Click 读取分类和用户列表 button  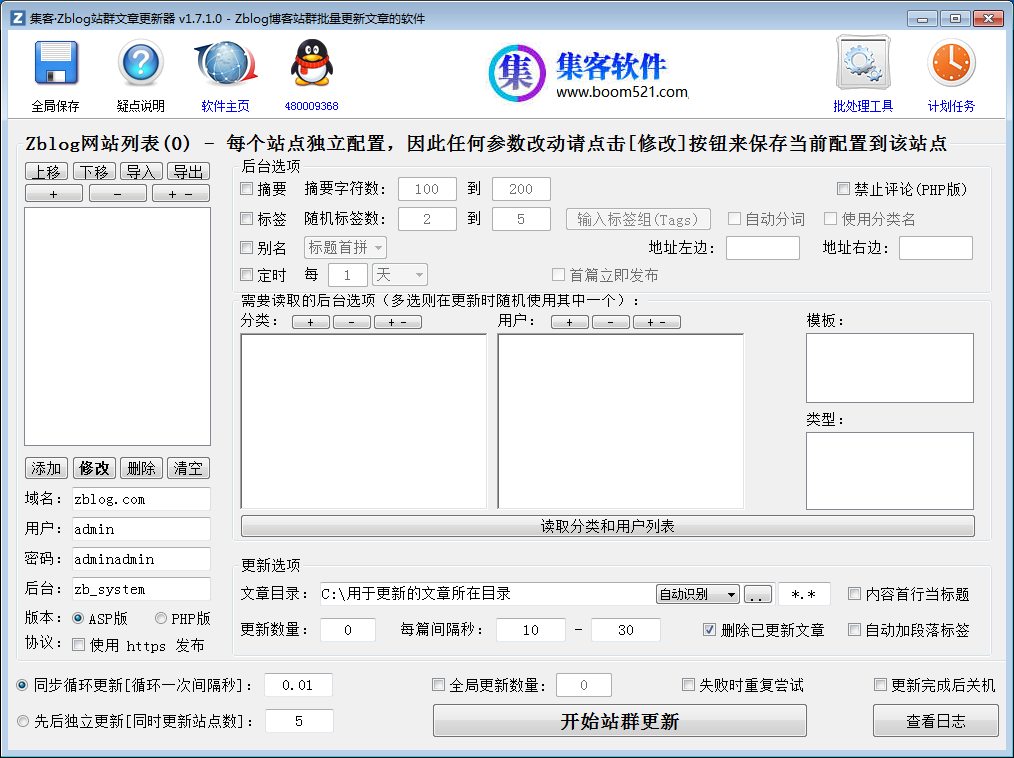pos(607,526)
